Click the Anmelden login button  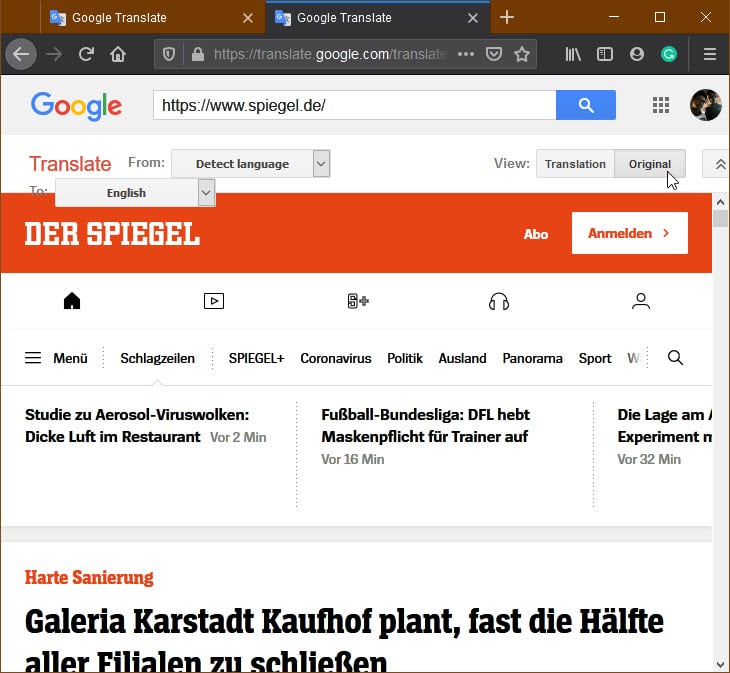click(x=629, y=233)
